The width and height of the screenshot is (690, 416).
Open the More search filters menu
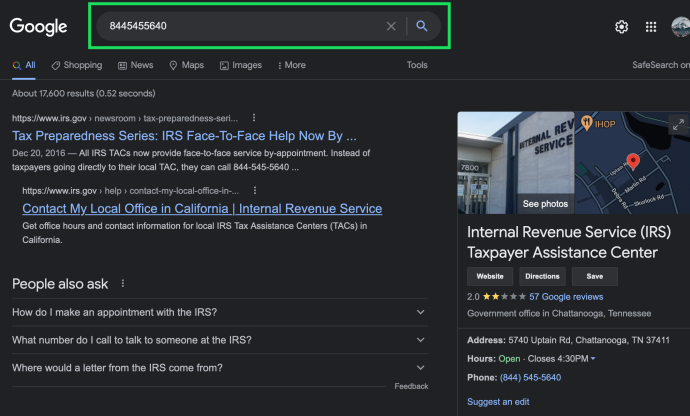tap(292, 65)
